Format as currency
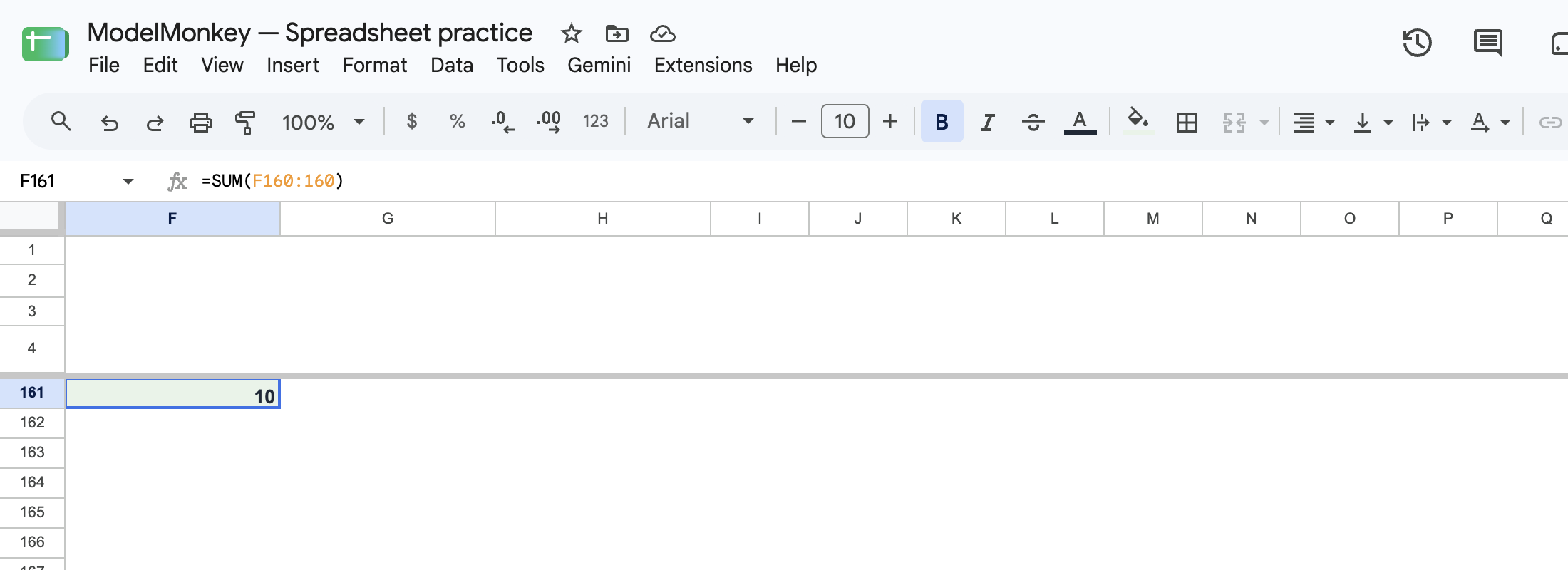 tap(412, 122)
